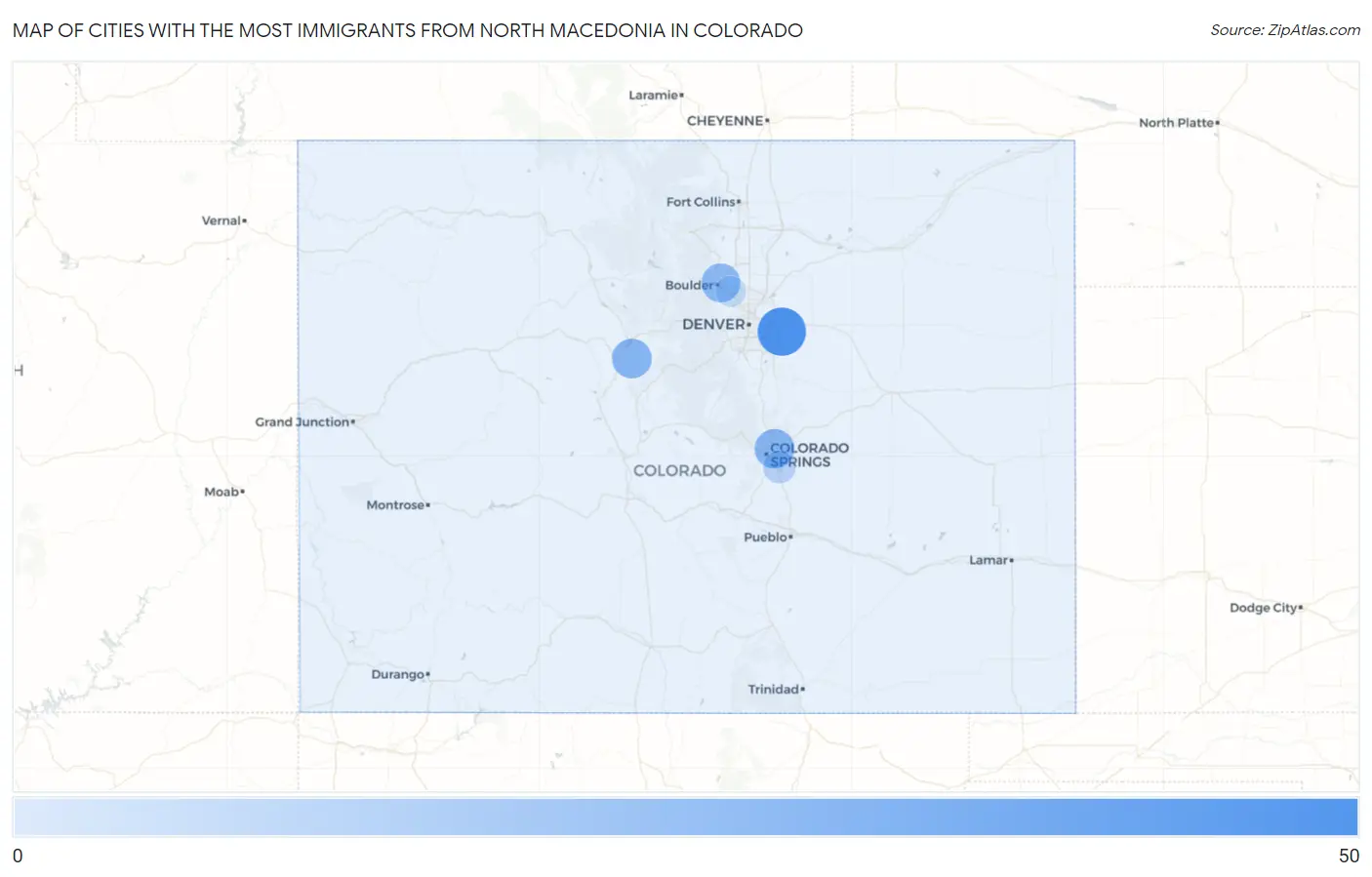Click the COLORADO state label
The width and height of the screenshot is (1372, 877).
tap(679, 470)
